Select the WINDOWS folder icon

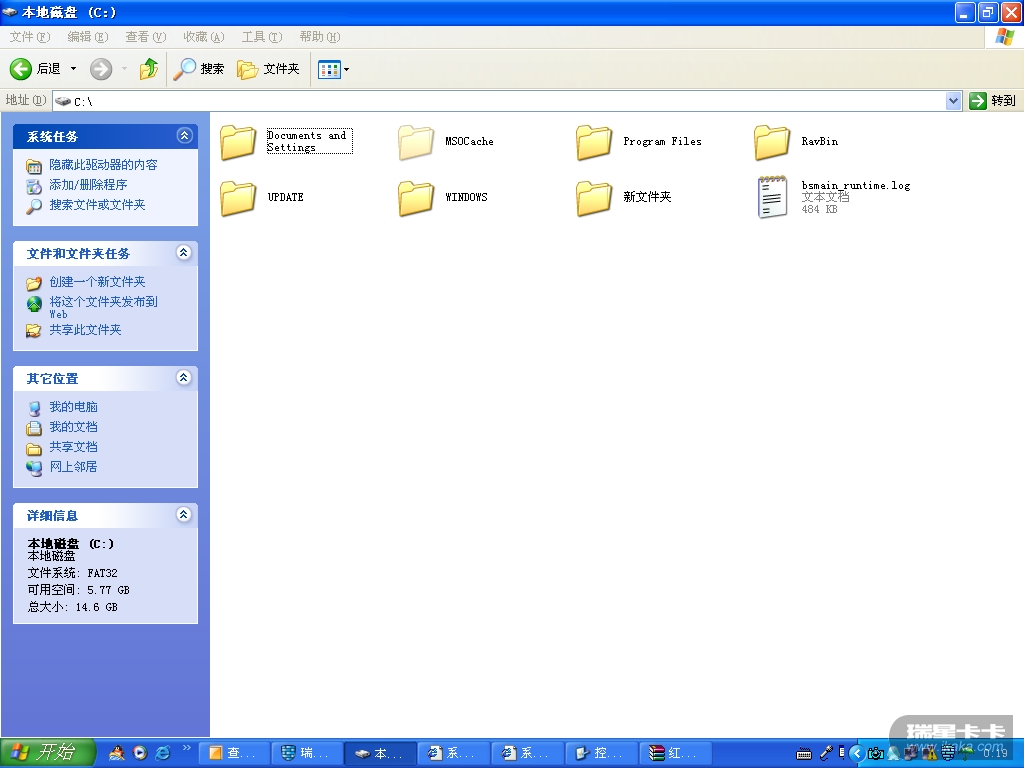(x=416, y=197)
